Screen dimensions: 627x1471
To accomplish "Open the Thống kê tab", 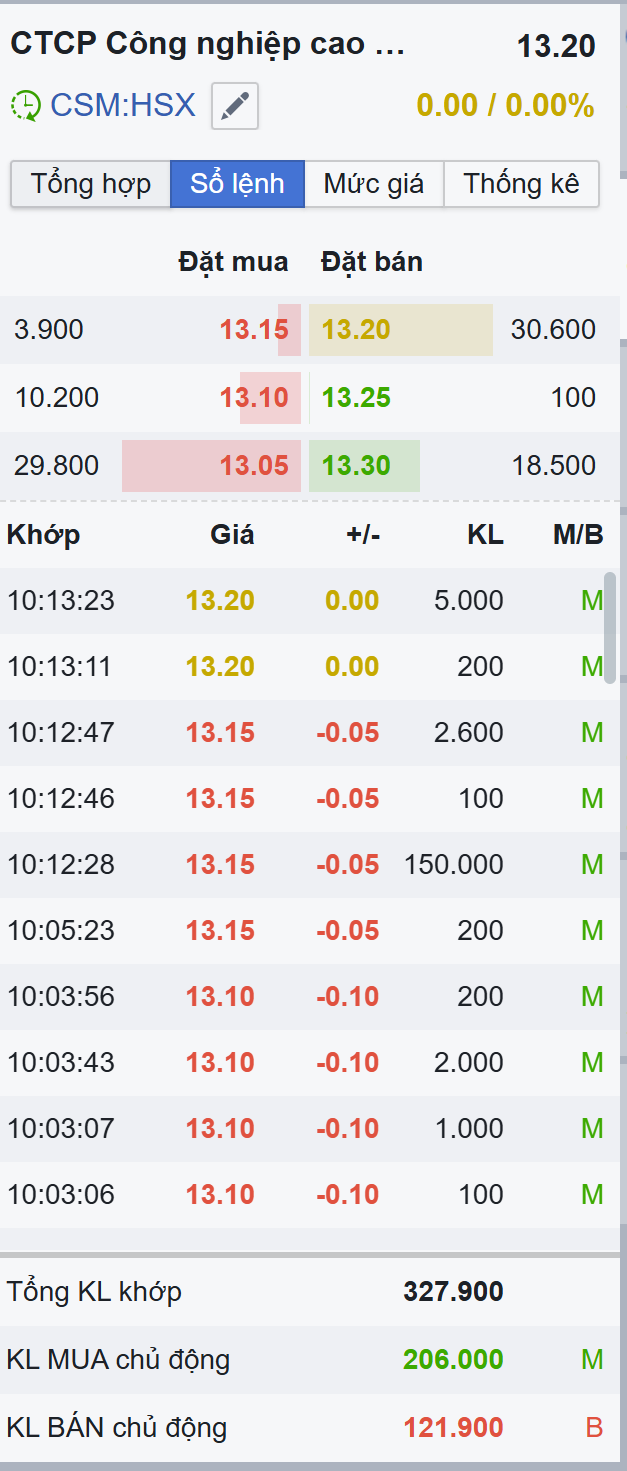I will click(521, 184).
